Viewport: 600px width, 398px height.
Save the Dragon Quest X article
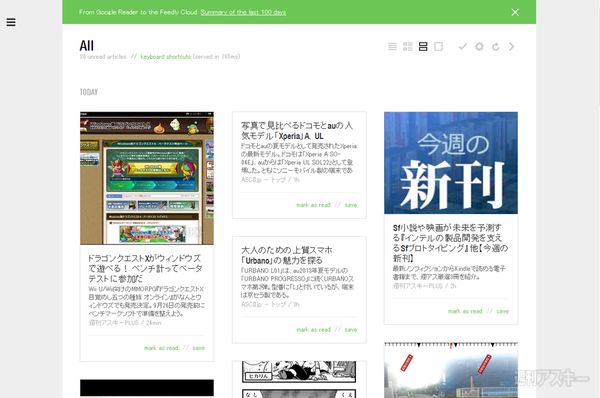(x=199, y=348)
